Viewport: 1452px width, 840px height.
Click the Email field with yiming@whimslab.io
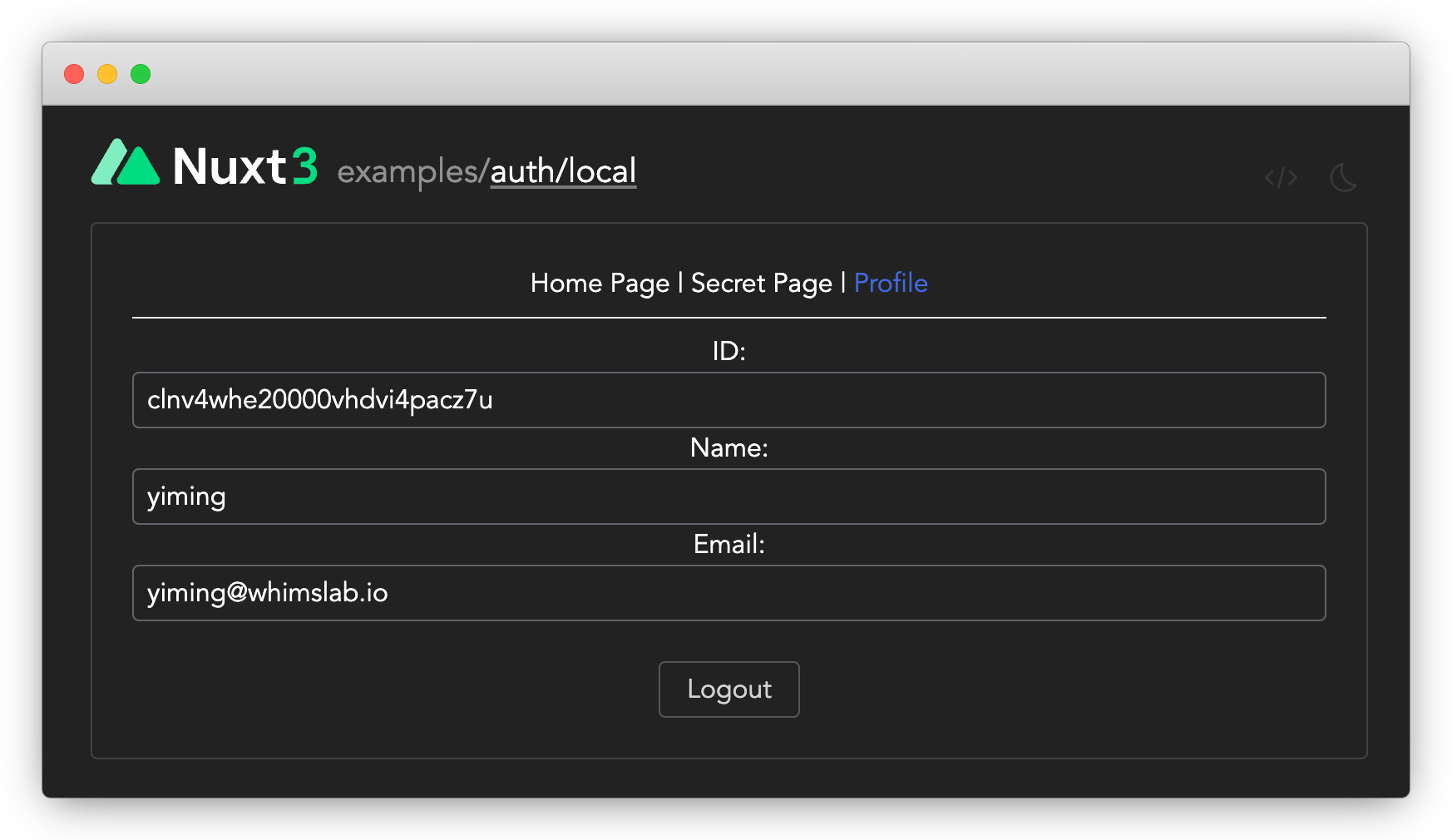(728, 593)
